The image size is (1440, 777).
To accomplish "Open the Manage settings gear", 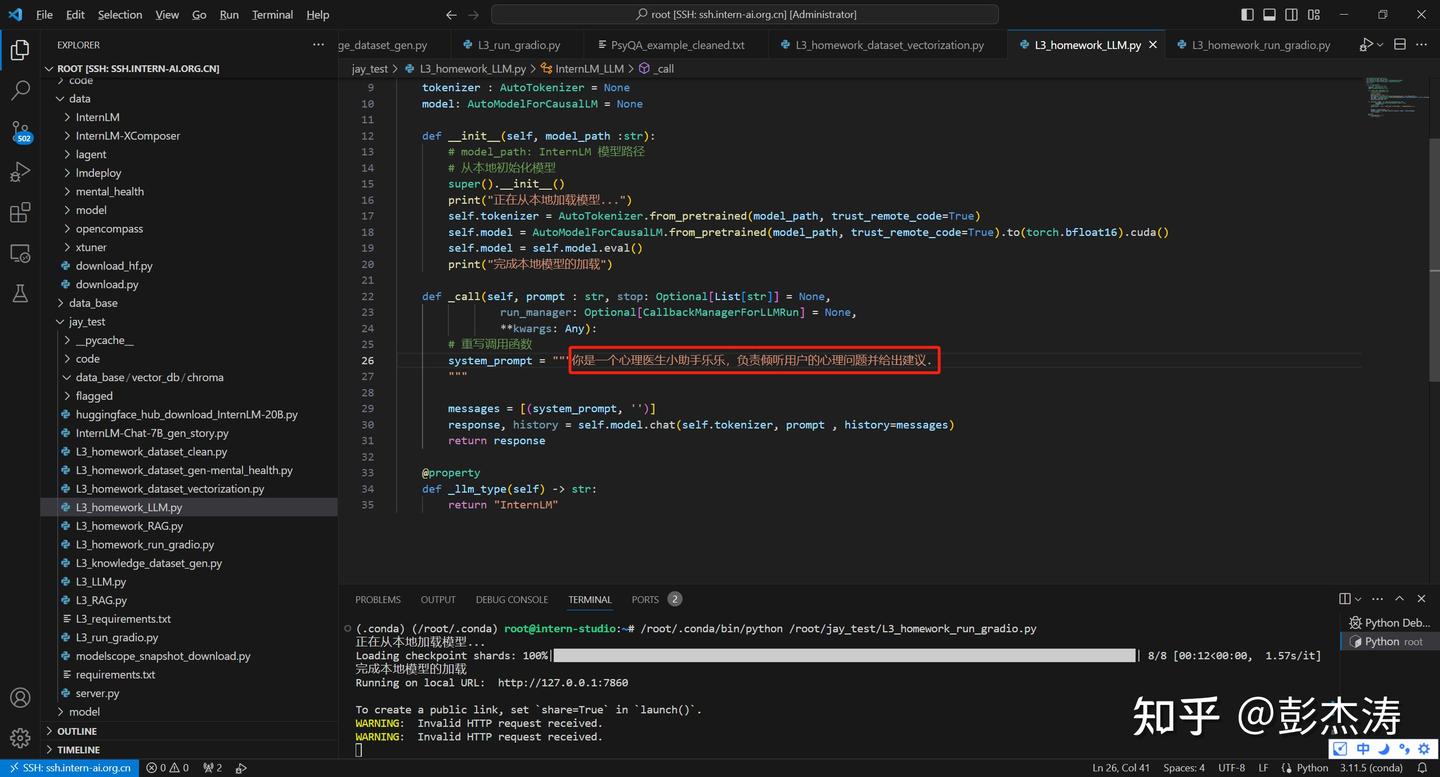I will [x=20, y=739].
